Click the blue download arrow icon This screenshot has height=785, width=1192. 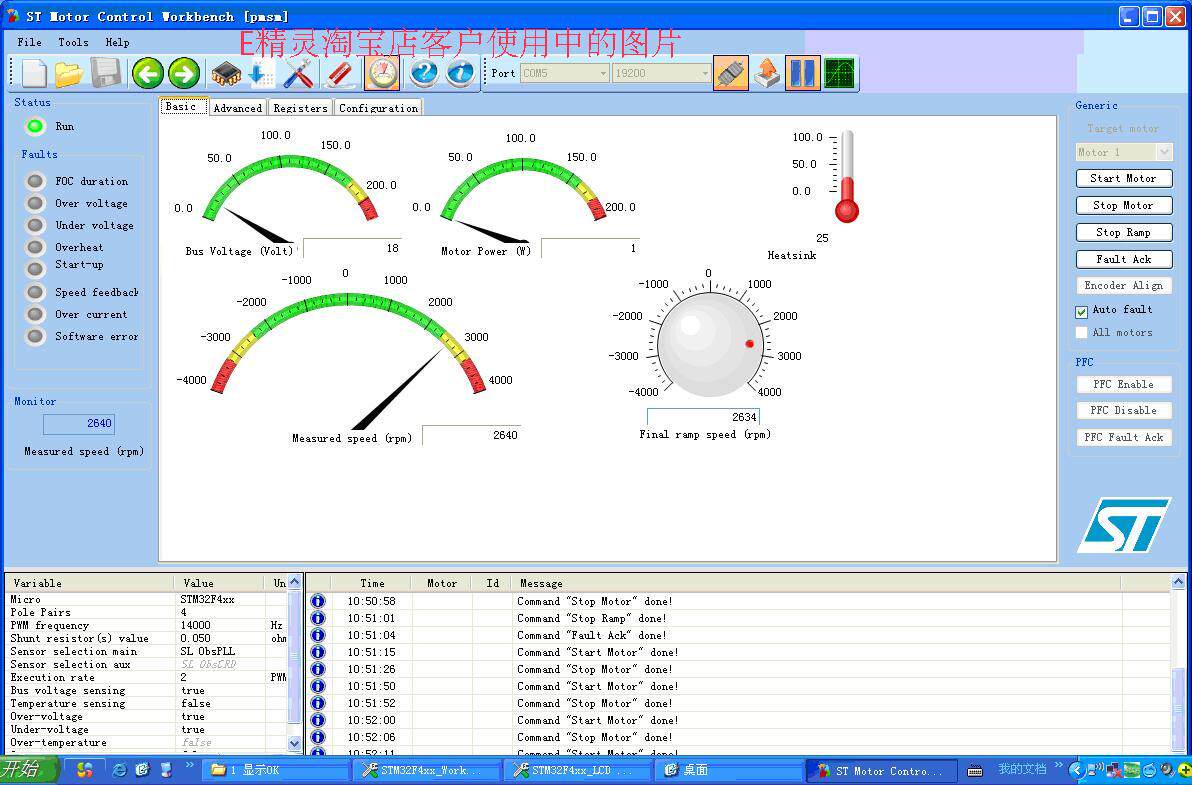coord(261,74)
